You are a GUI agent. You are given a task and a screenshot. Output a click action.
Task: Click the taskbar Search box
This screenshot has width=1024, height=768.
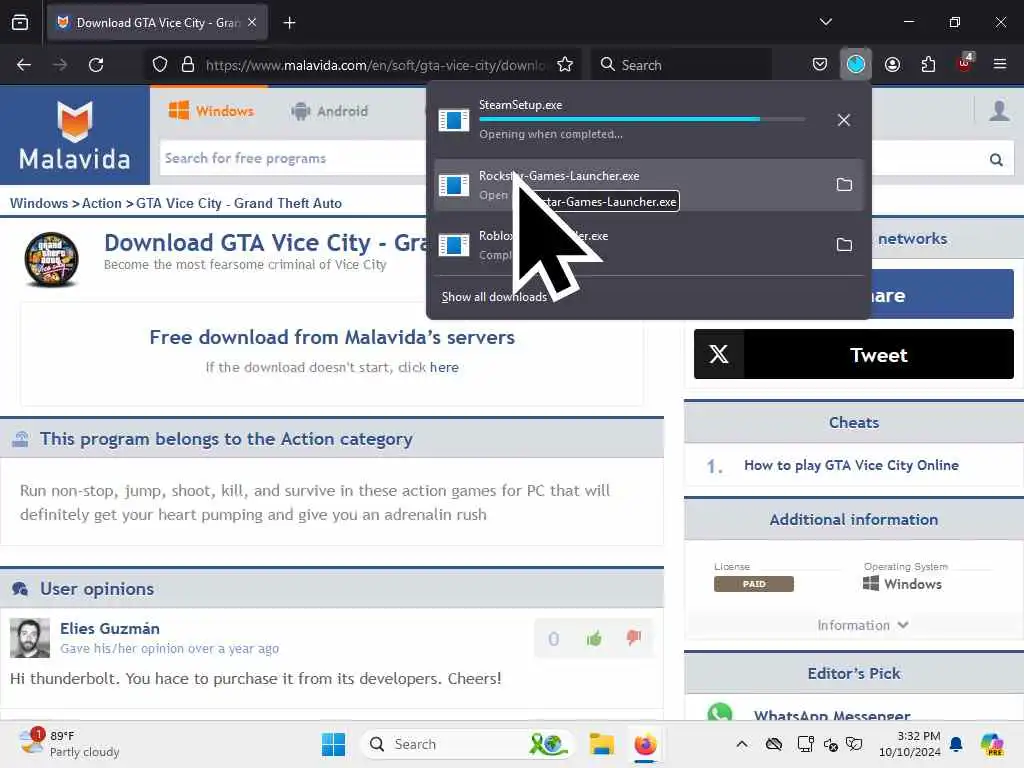tap(466, 744)
